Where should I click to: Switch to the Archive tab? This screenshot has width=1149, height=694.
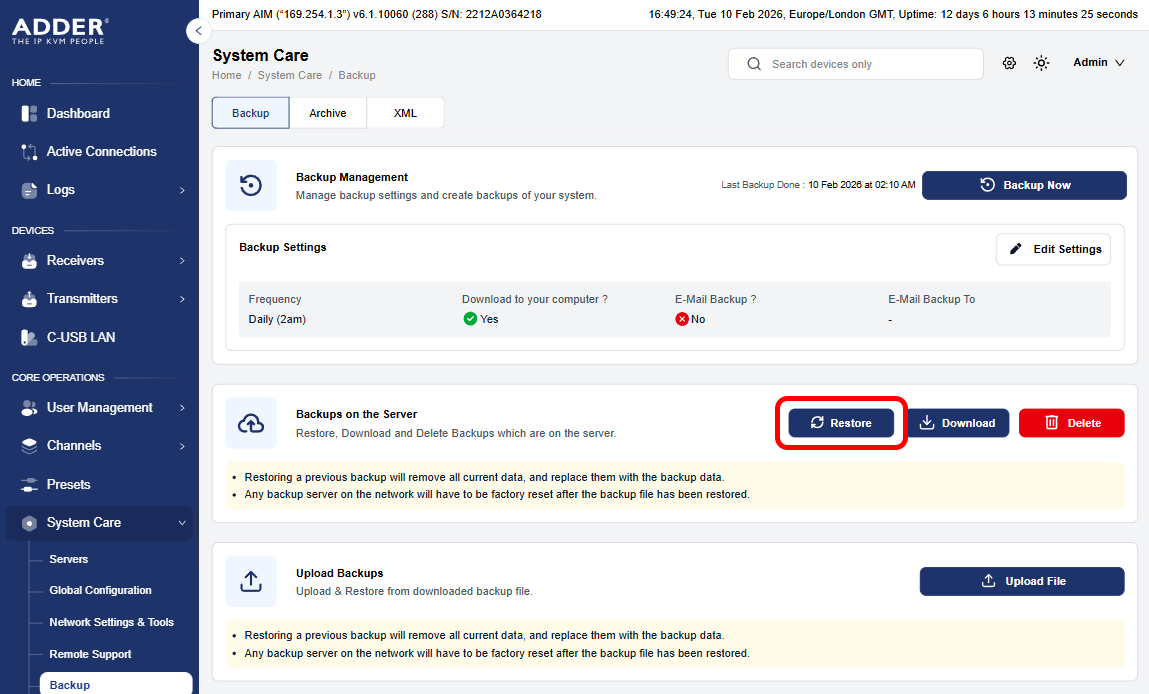coord(328,113)
